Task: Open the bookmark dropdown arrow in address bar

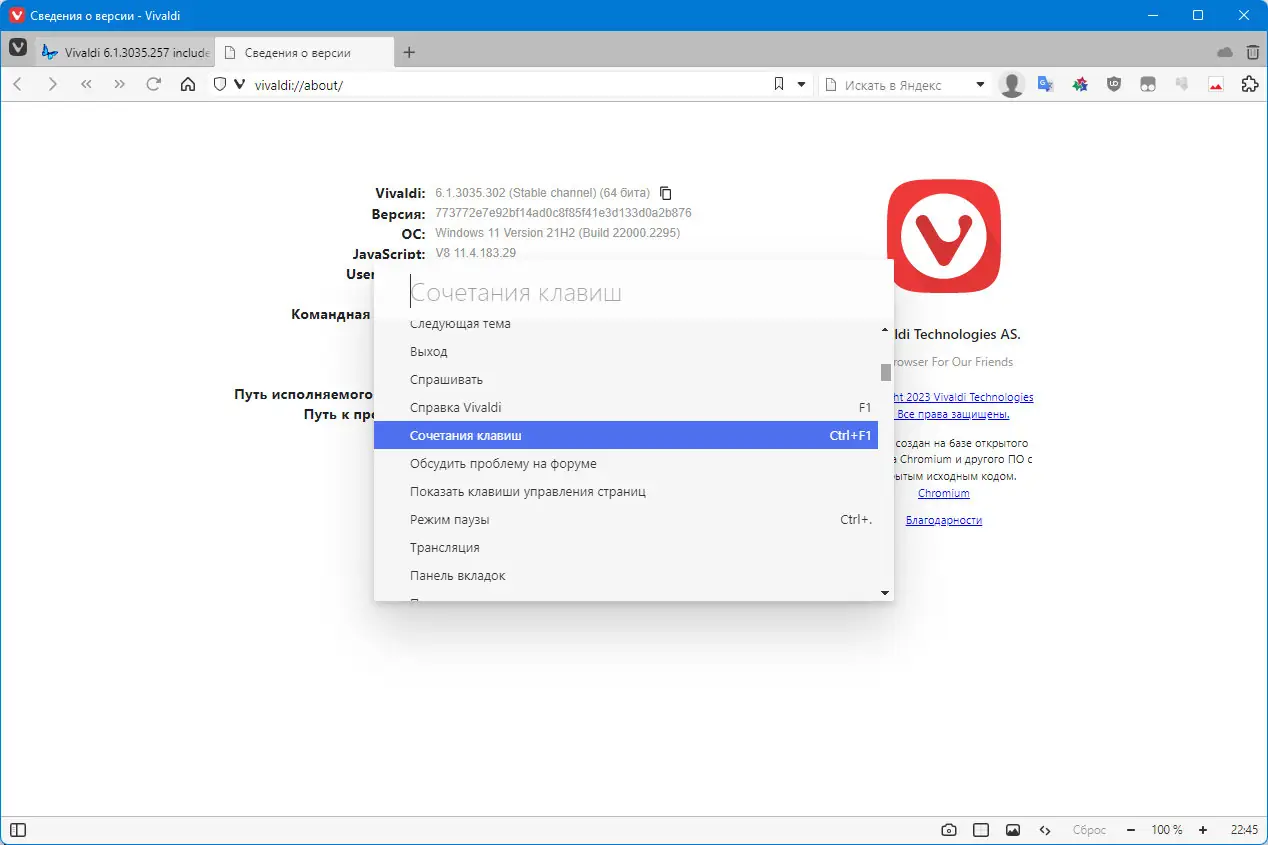Action: coord(801,85)
